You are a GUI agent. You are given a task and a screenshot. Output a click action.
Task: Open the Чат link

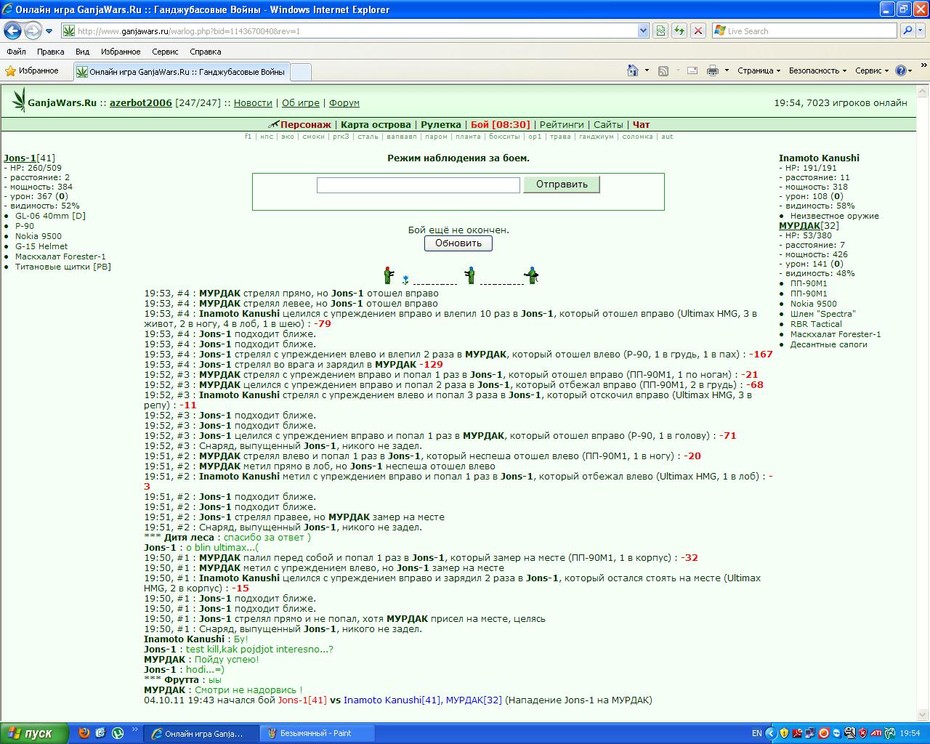[641, 125]
